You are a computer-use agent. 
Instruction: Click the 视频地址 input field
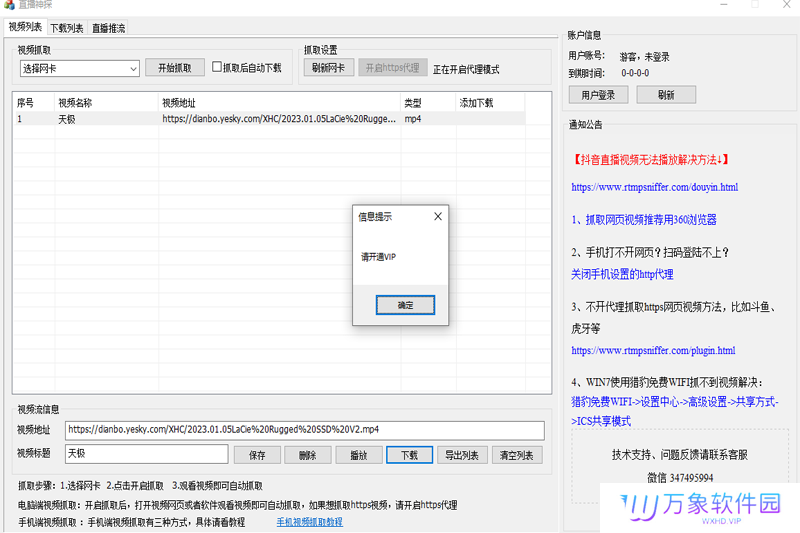[x=305, y=430]
